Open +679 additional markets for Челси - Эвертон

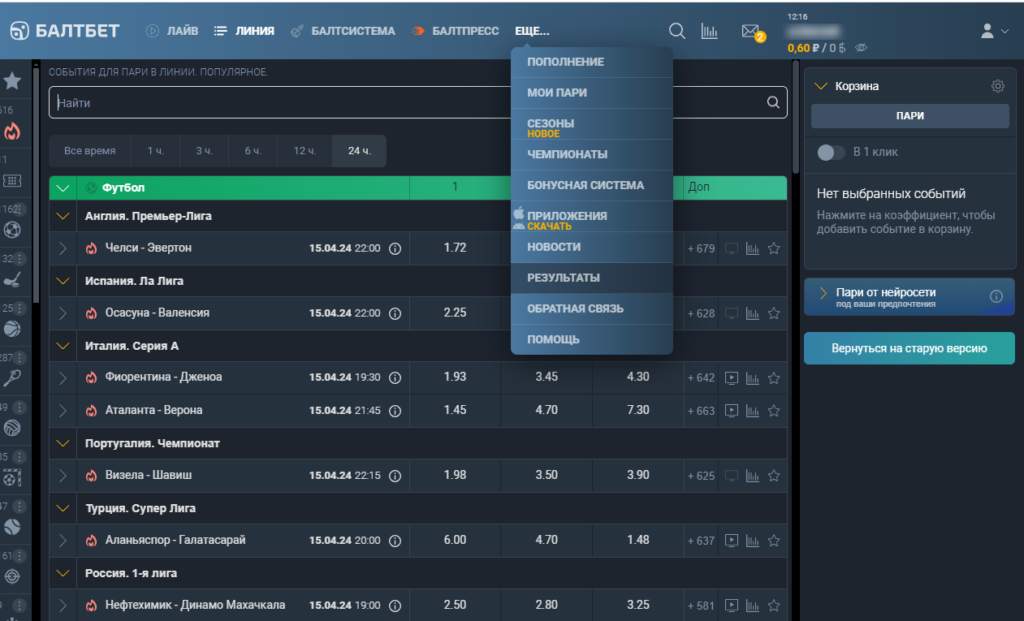coord(701,249)
